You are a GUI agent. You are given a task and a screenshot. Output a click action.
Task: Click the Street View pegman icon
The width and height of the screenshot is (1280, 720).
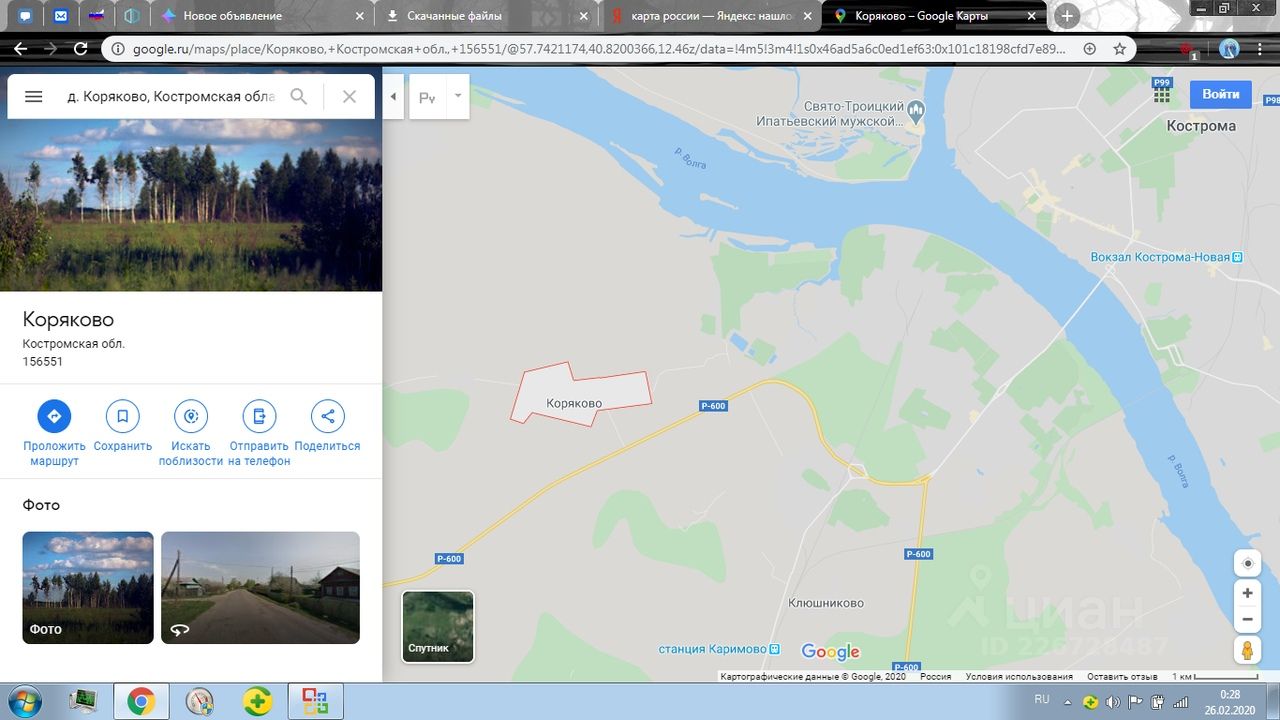[1247, 650]
